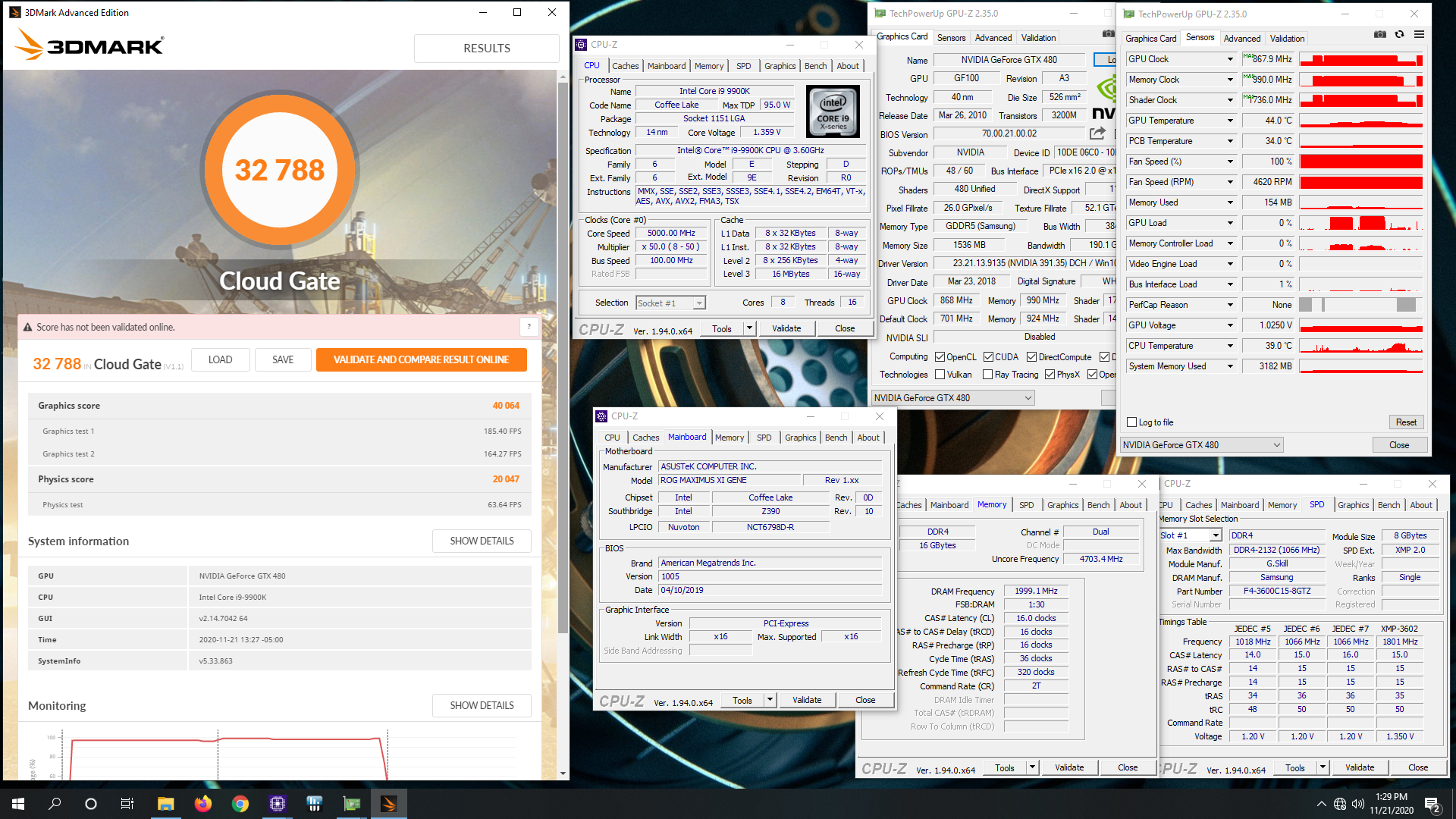The width and height of the screenshot is (1456, 819).
Task: Click the 32 788 score circle
Action: 280,169
